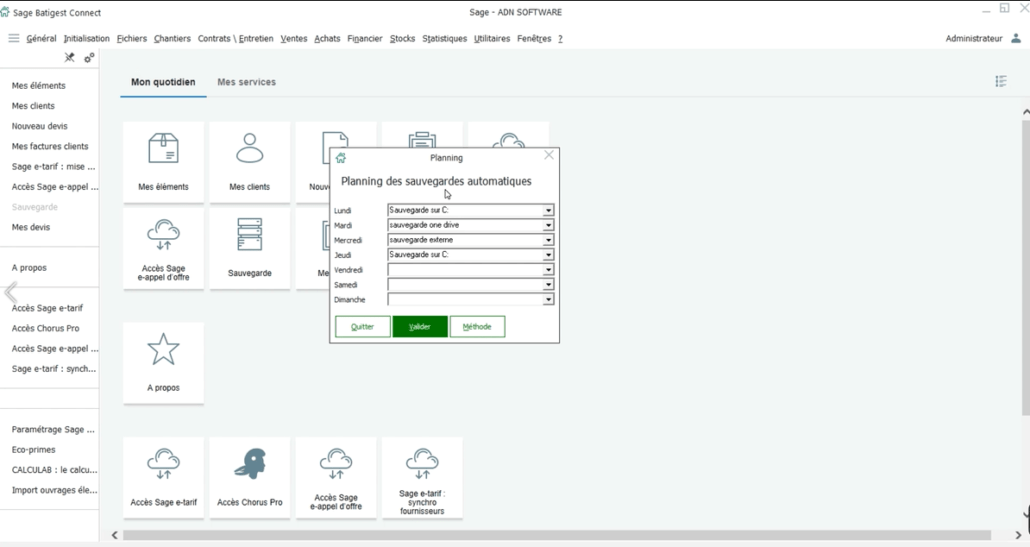The height and width of the screenshot is (547, 1030).
Task: Open the Accès Chorus Pro tile
Action: tap(250, 477)
